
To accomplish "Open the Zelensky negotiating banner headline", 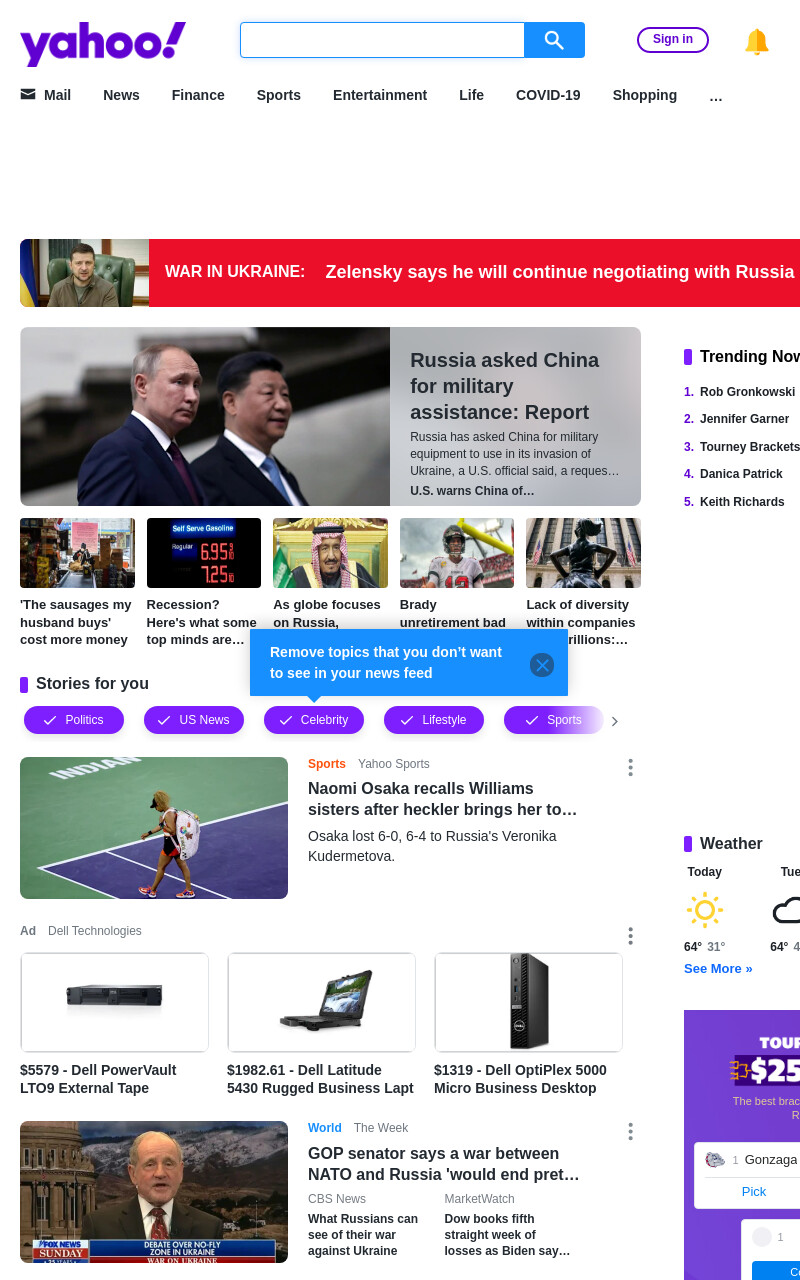I will (x=560, y=272).
